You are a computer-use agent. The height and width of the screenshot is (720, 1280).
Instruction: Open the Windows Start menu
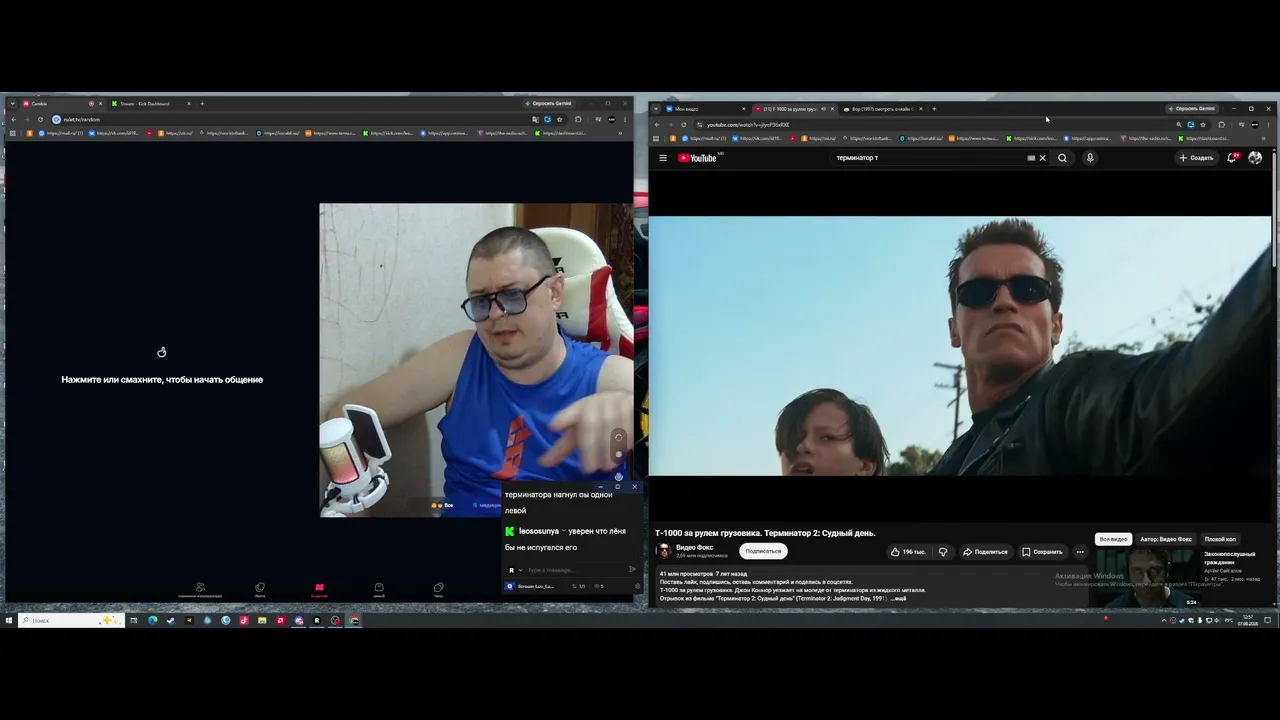[x=9, y=621]
